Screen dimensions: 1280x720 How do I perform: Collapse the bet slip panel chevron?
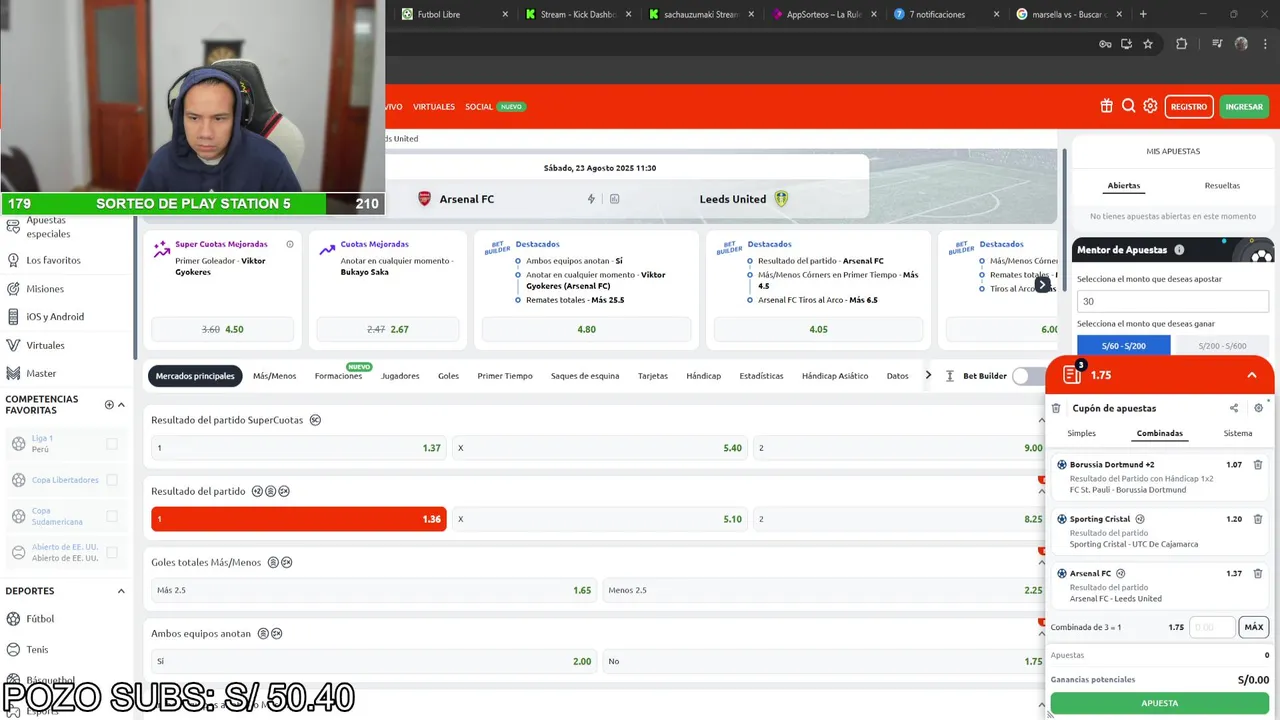[x=1251, y=375]
